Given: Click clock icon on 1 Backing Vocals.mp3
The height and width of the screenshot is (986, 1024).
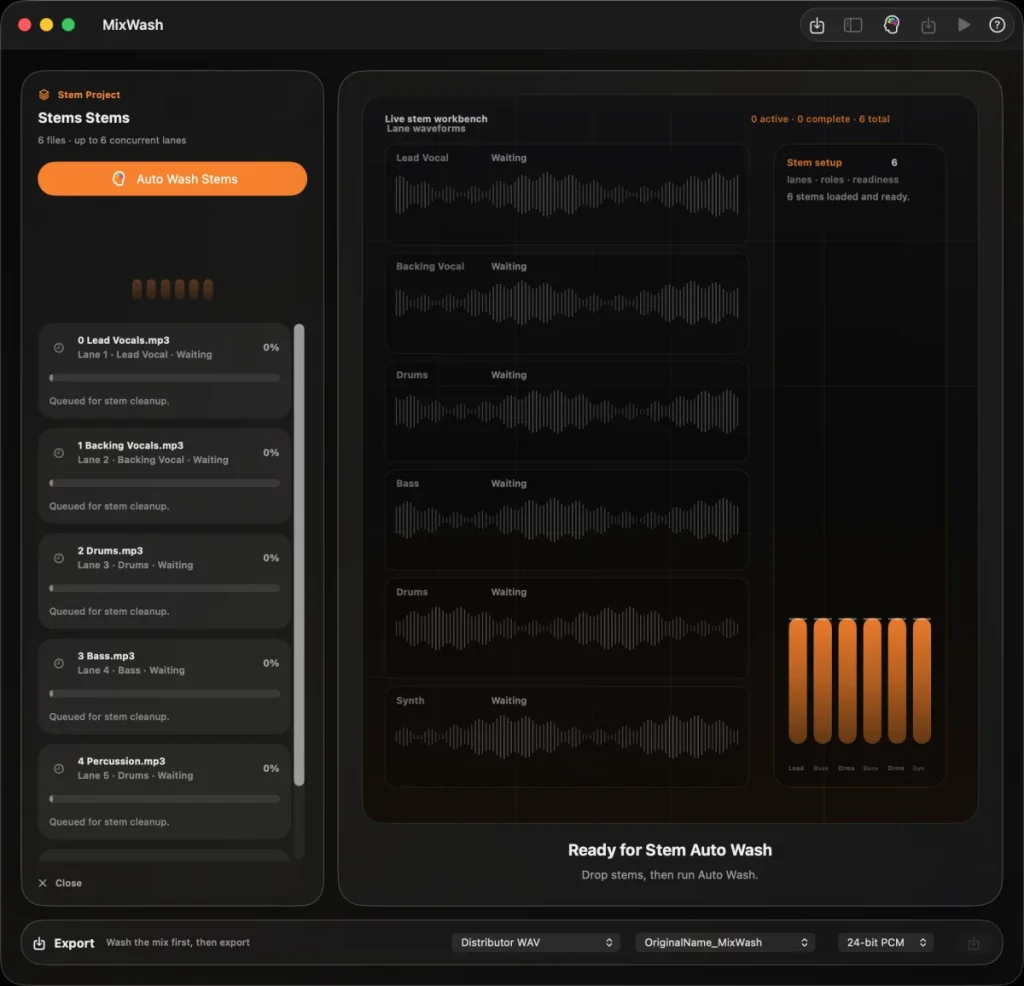Looking at the screenshot, I should pyautogui.click(x=59, y=453).
